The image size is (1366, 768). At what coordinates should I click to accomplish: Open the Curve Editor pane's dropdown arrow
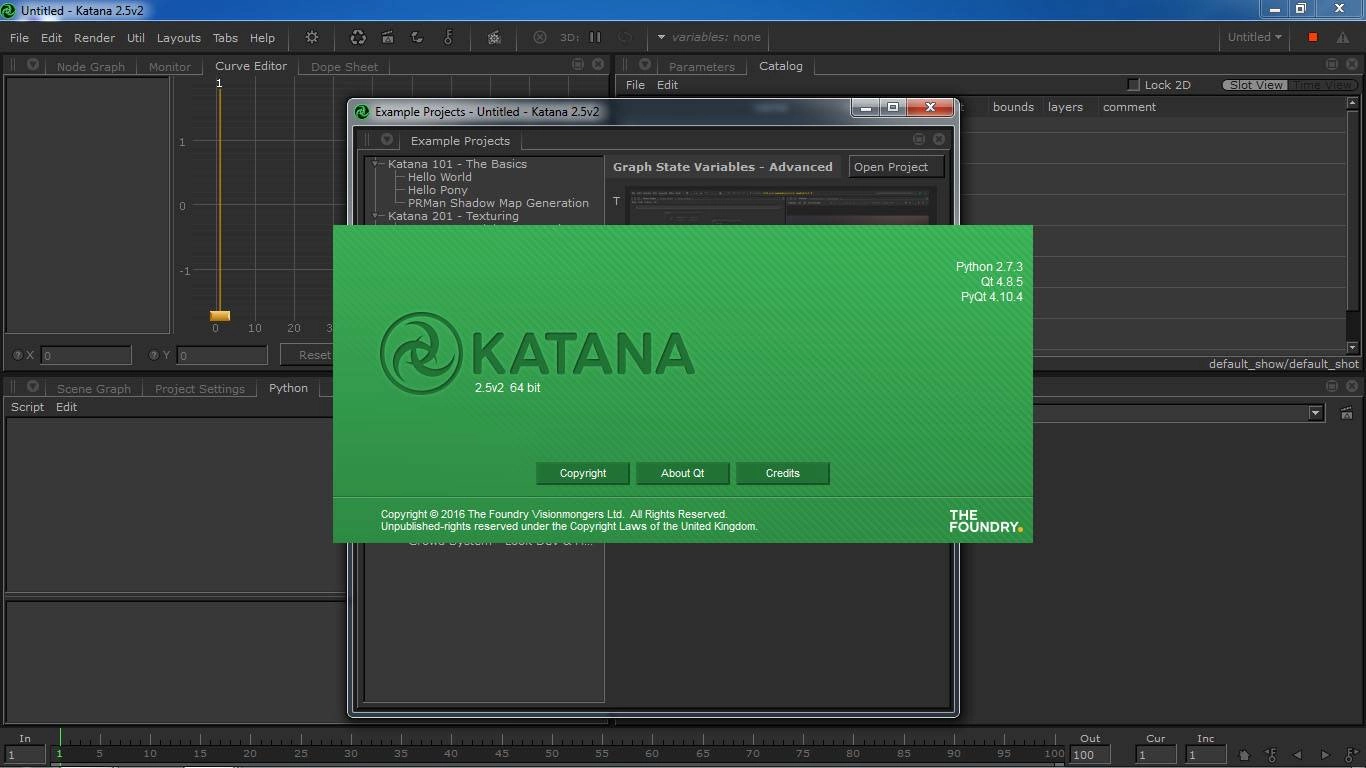(x=33, y=64)
